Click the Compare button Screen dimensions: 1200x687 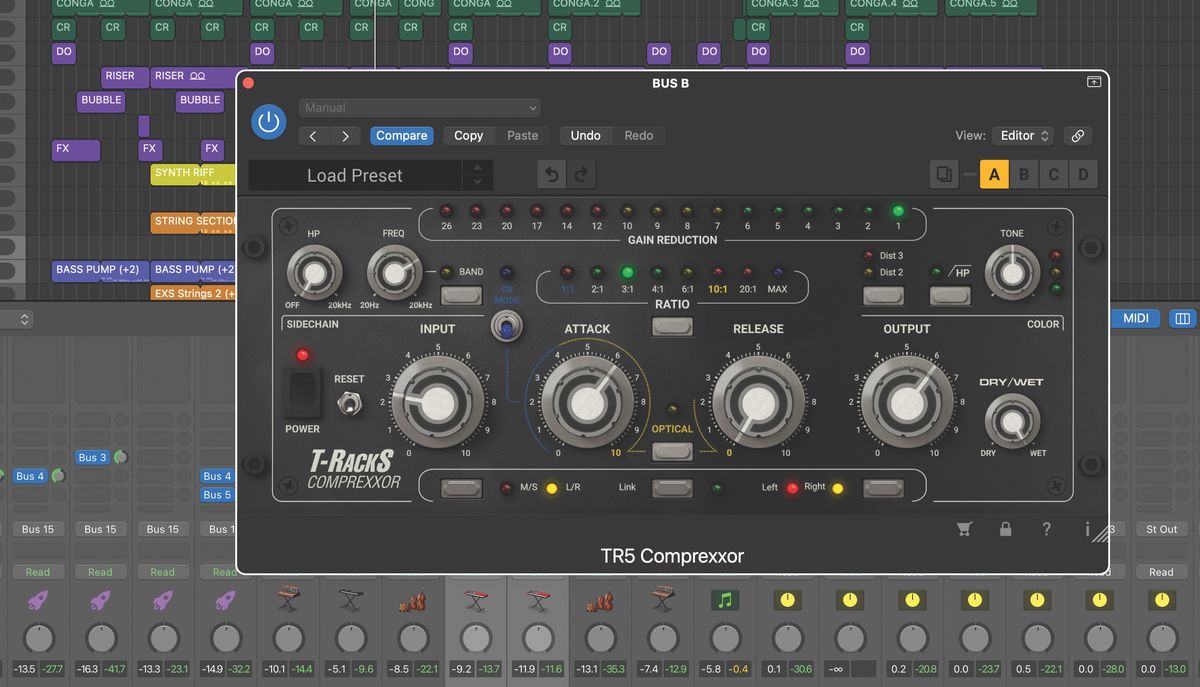tap(402, 135)
